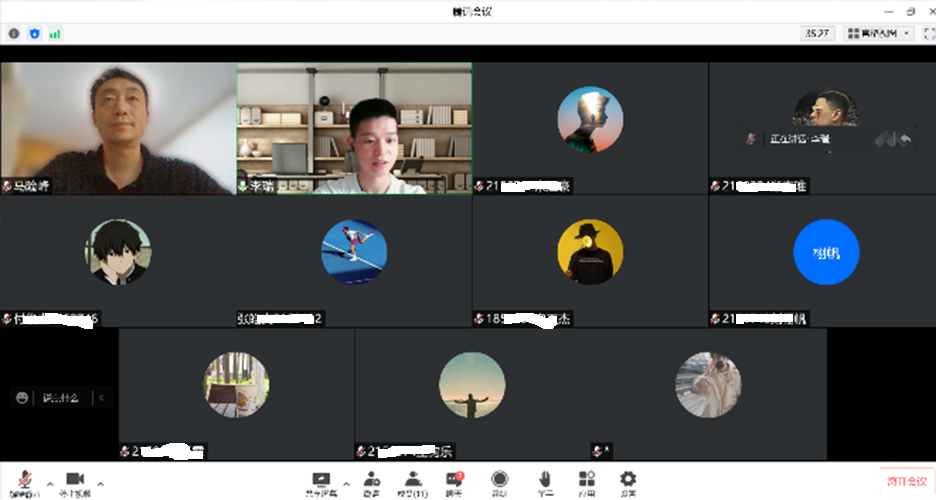Toggle the camera video button
The width and height of the screenshot is (936, 500).
[75, 483]
